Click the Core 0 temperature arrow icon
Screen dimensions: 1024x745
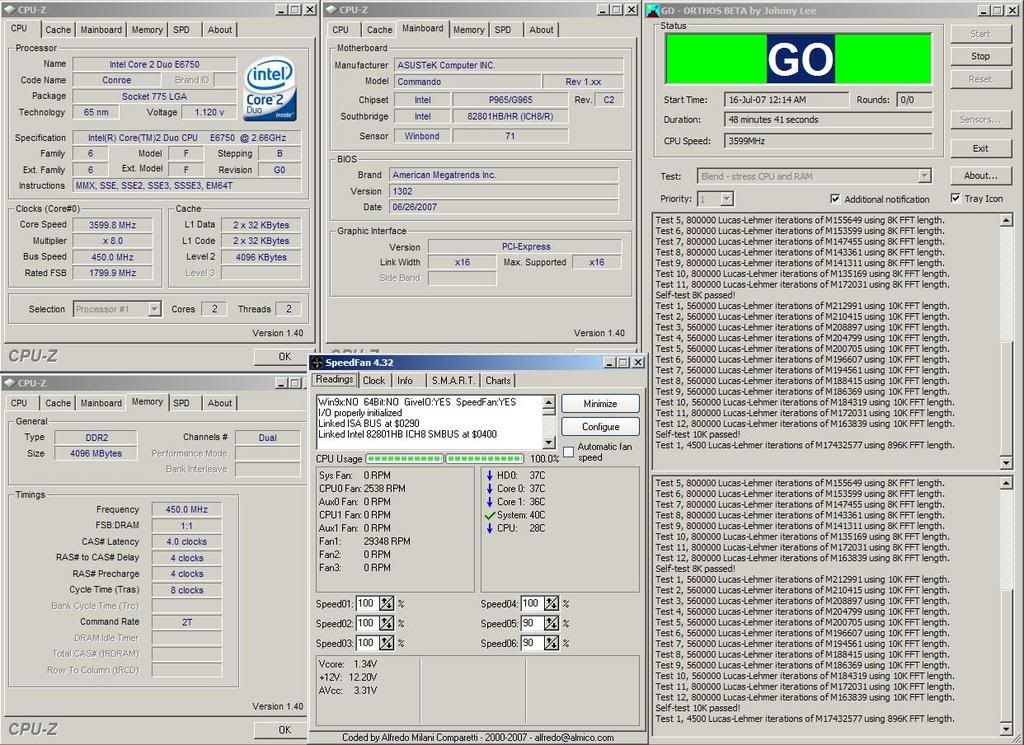click(489, 488)
